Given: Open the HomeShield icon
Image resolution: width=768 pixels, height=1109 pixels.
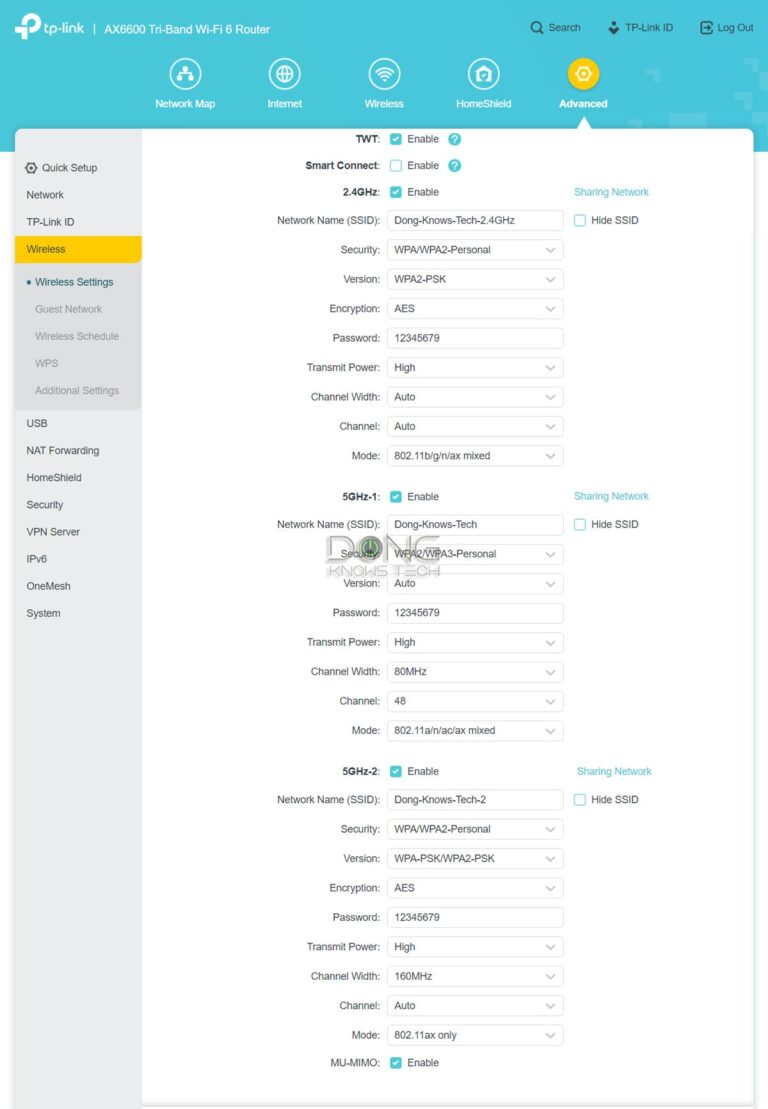Looking at the screenshot, I should click(x=484, y=74).
